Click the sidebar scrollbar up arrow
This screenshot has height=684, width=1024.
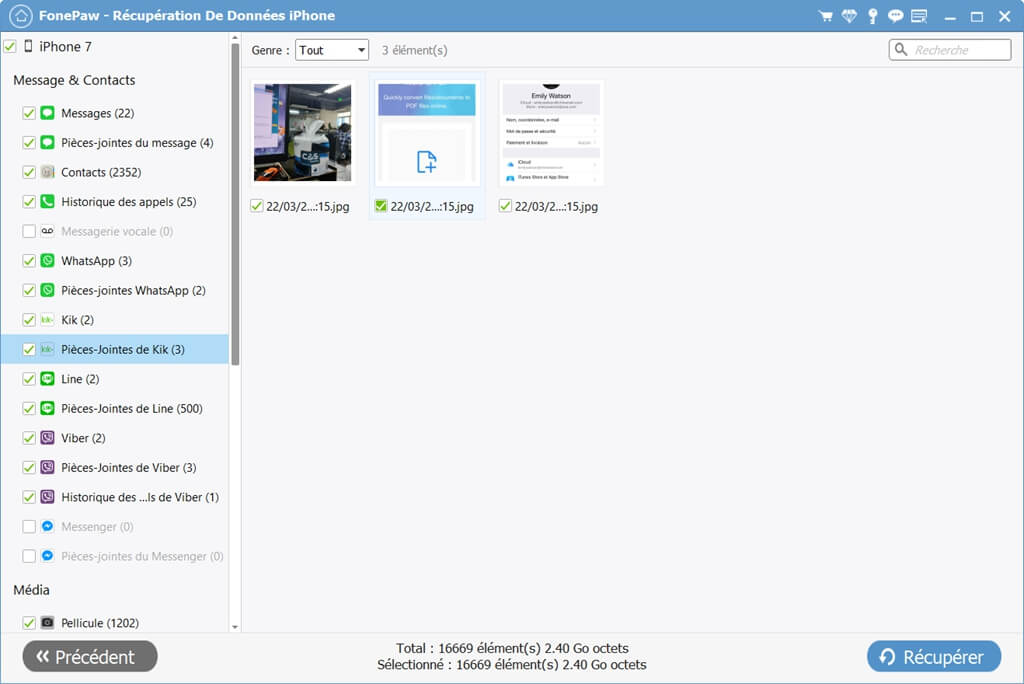click(x=235, y=39)
